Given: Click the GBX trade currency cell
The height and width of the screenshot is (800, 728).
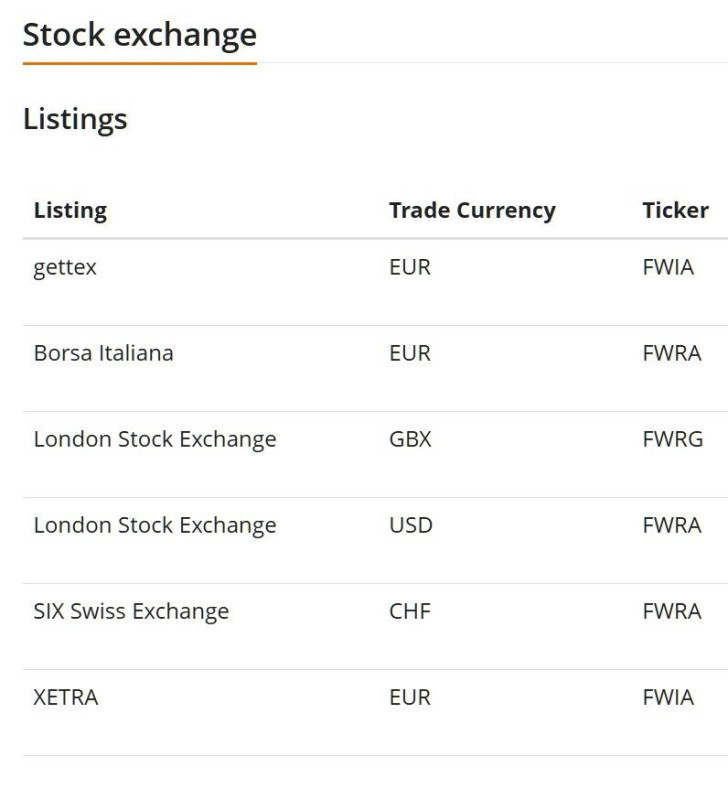Looking at the screenshot, I should [x=410, y=439].
